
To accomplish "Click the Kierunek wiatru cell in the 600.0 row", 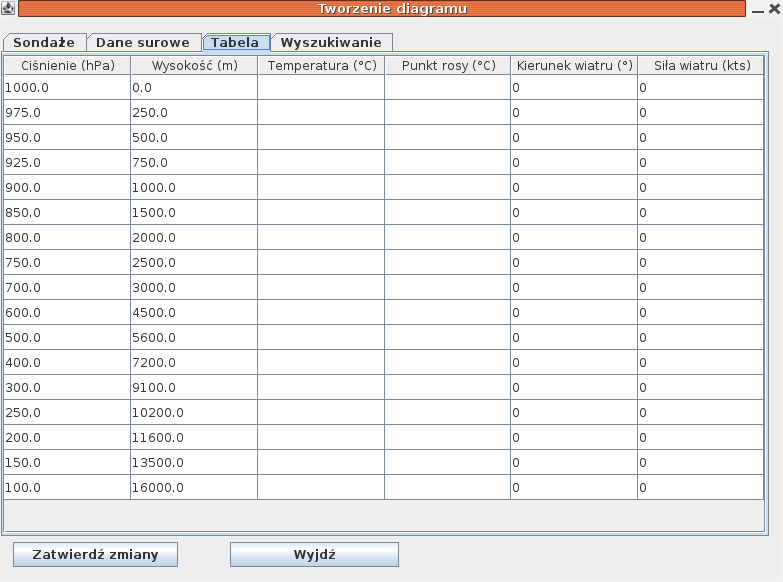I will pos(574,312).
